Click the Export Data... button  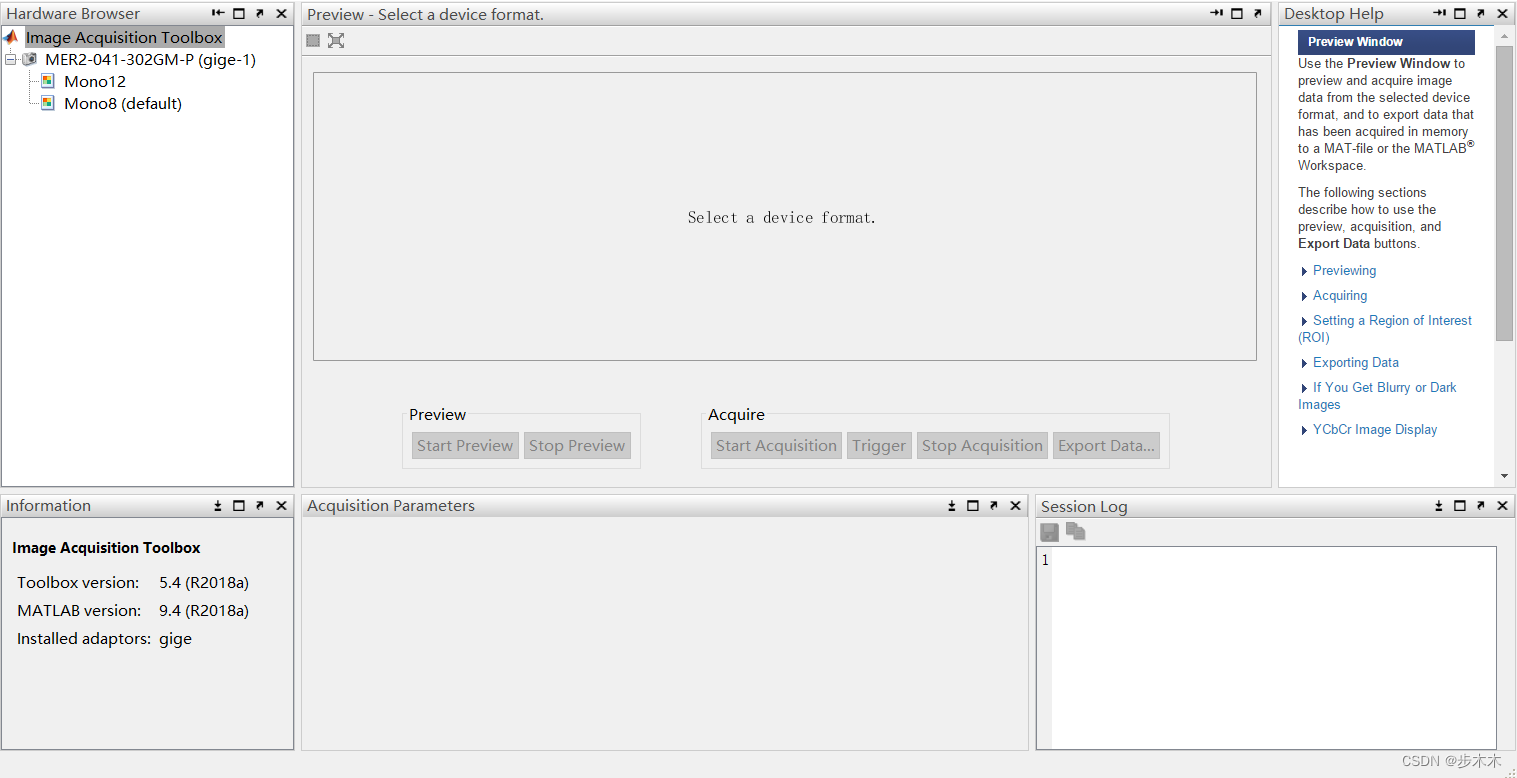click(x=1106, y=446)
